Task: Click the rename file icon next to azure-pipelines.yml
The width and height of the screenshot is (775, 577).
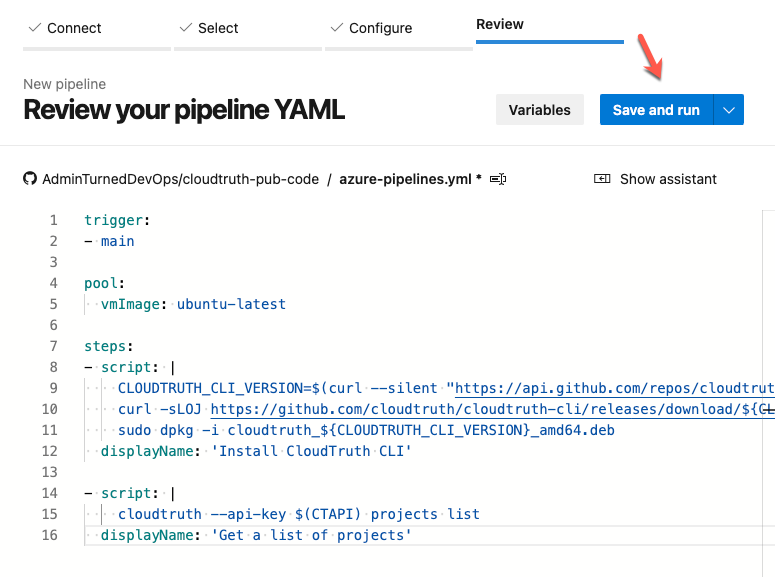Action: tap(498, 179)
